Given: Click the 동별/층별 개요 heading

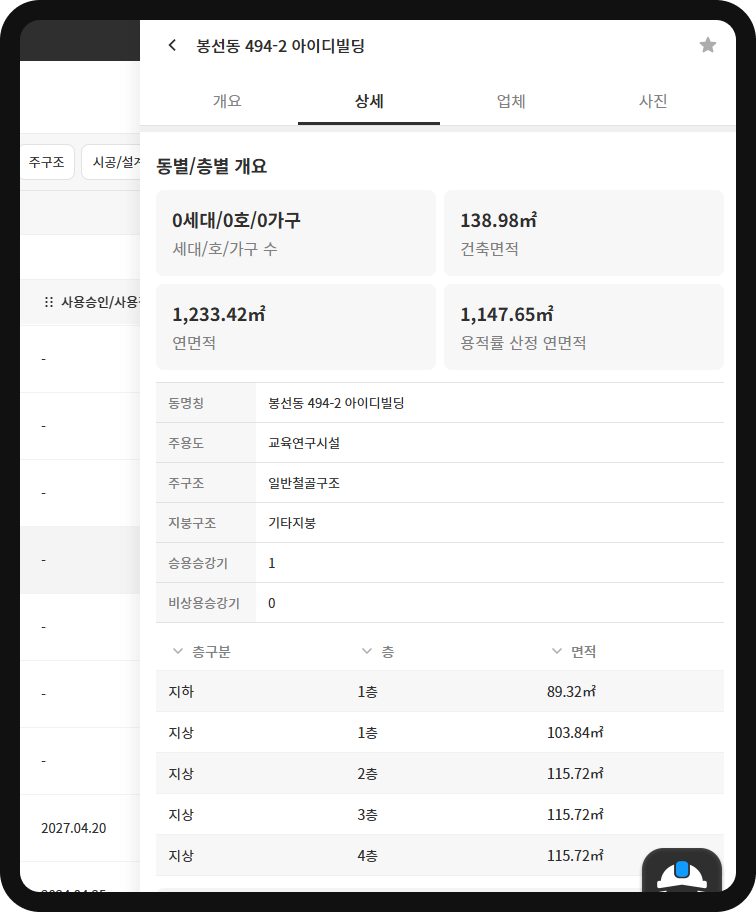Looking at the screenshot, I should point(212,166).
